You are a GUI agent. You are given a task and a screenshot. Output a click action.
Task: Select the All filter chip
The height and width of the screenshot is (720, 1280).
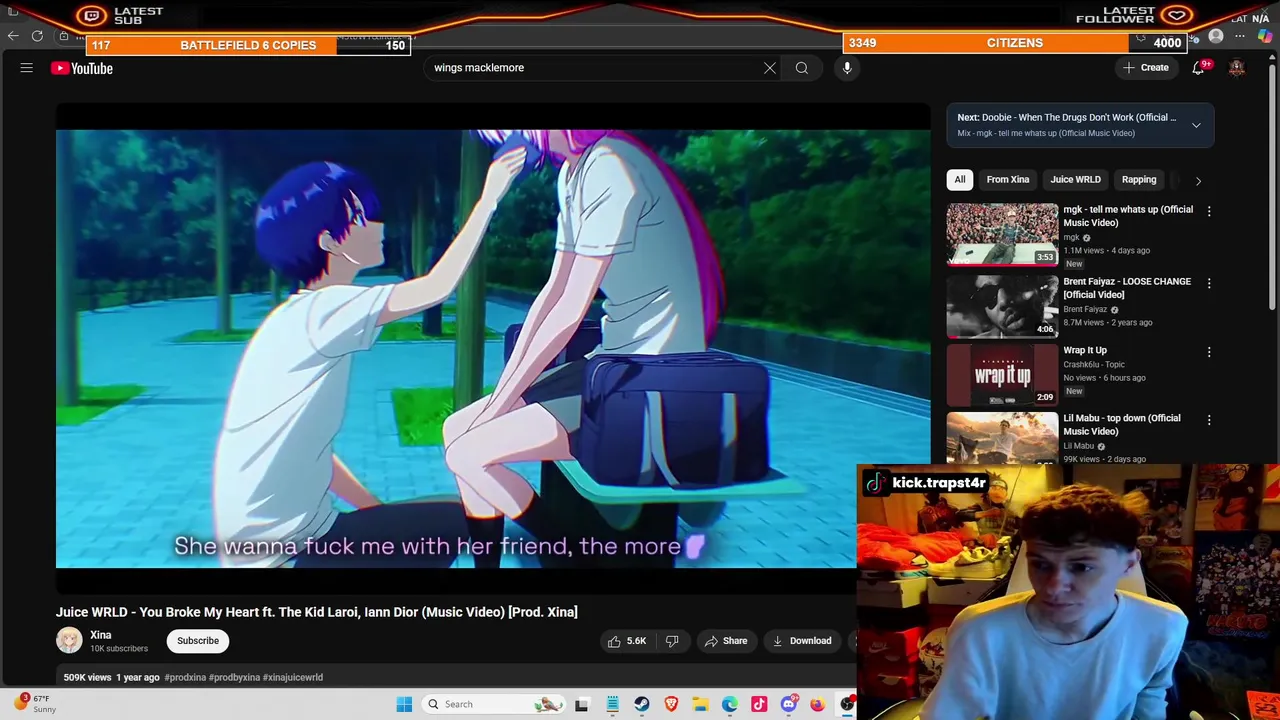click(960, 180)
